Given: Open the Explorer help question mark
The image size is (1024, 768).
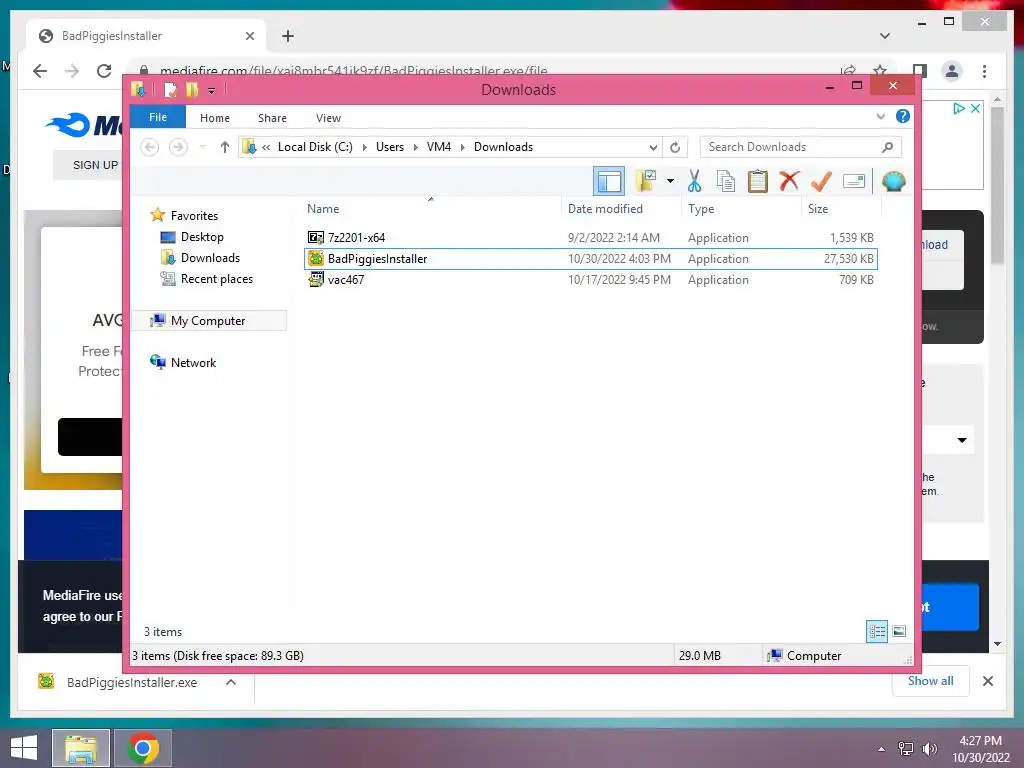Looking at the screenshot, I should tap(903, 116).
